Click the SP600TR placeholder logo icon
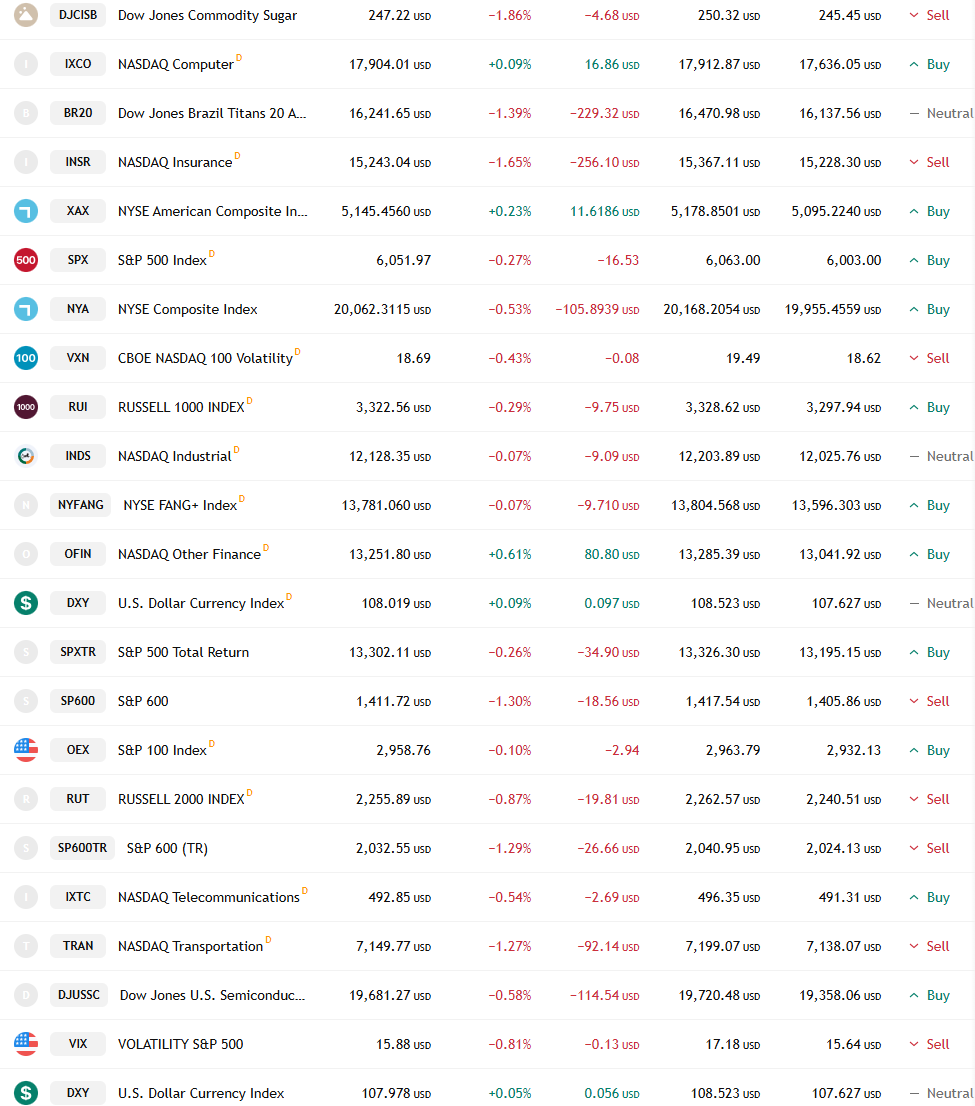The height and width of the screenshot is (1106, 975). [26, 848]
